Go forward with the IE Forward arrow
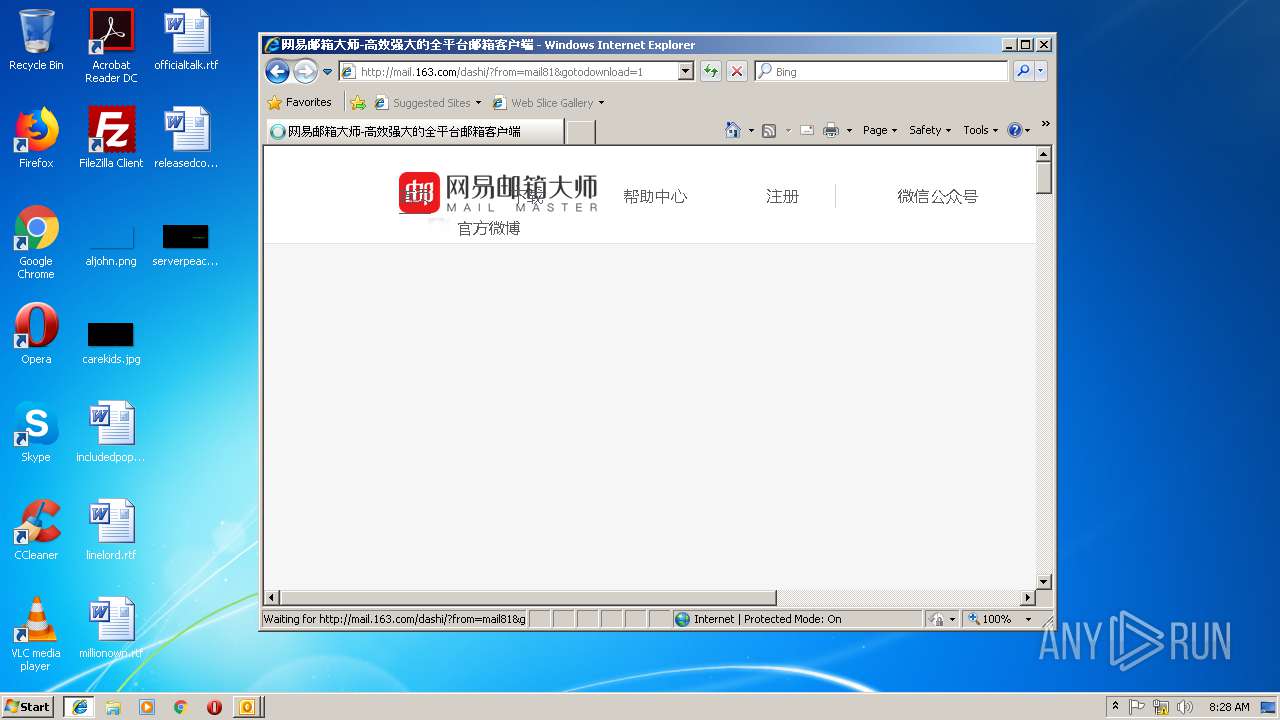 [x=305, y=71]
